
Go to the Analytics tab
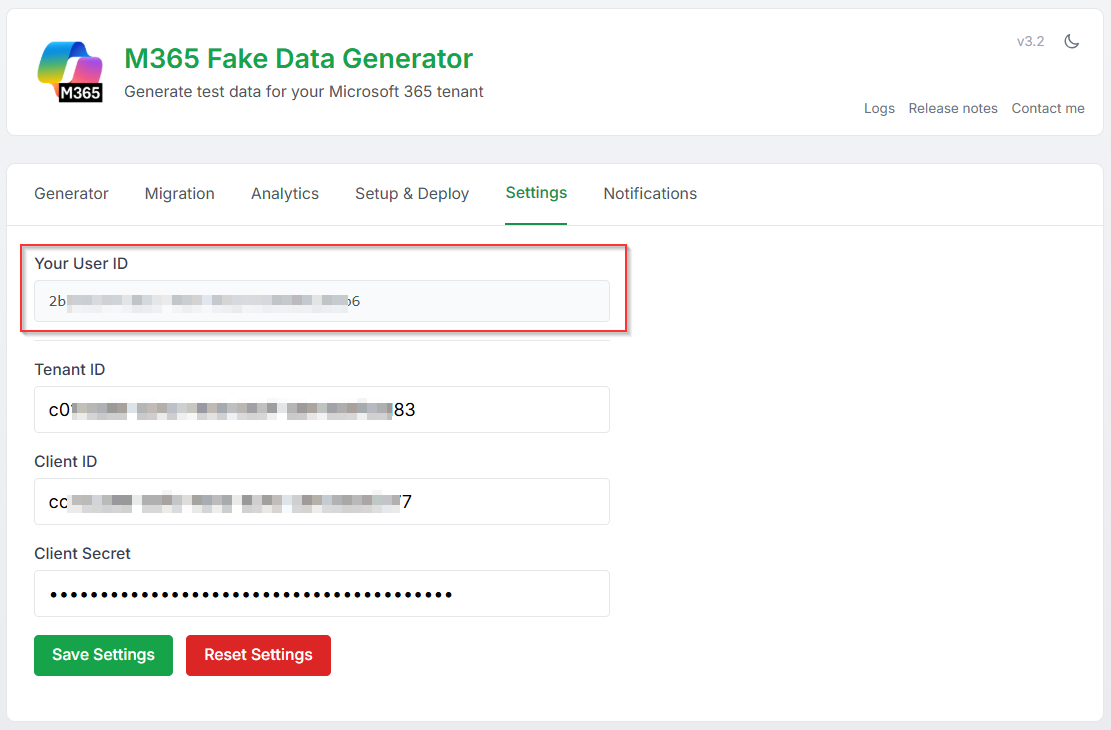(284, 194)
